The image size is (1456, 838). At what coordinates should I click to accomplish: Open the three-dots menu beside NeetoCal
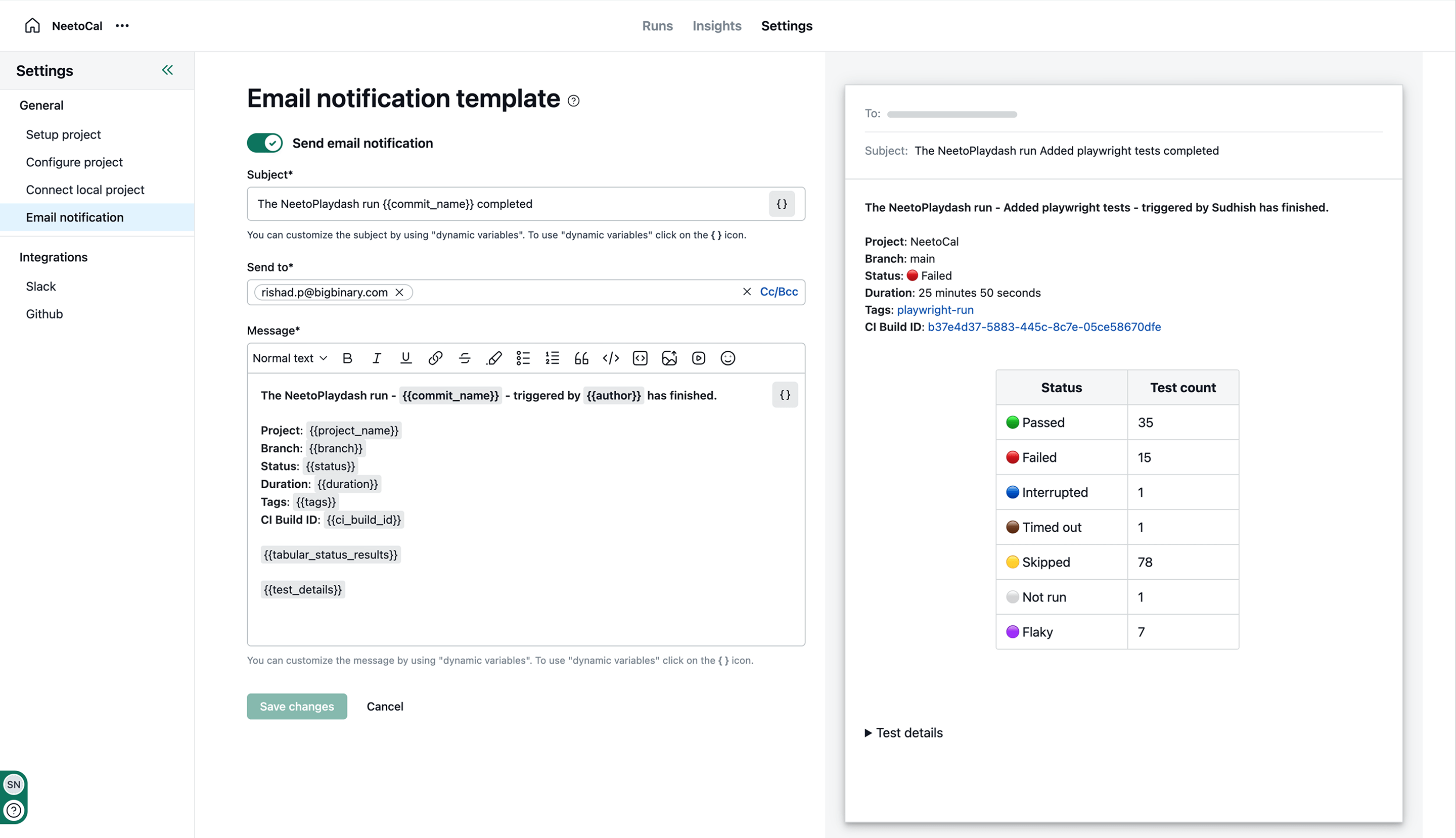(x=122, y=25)
